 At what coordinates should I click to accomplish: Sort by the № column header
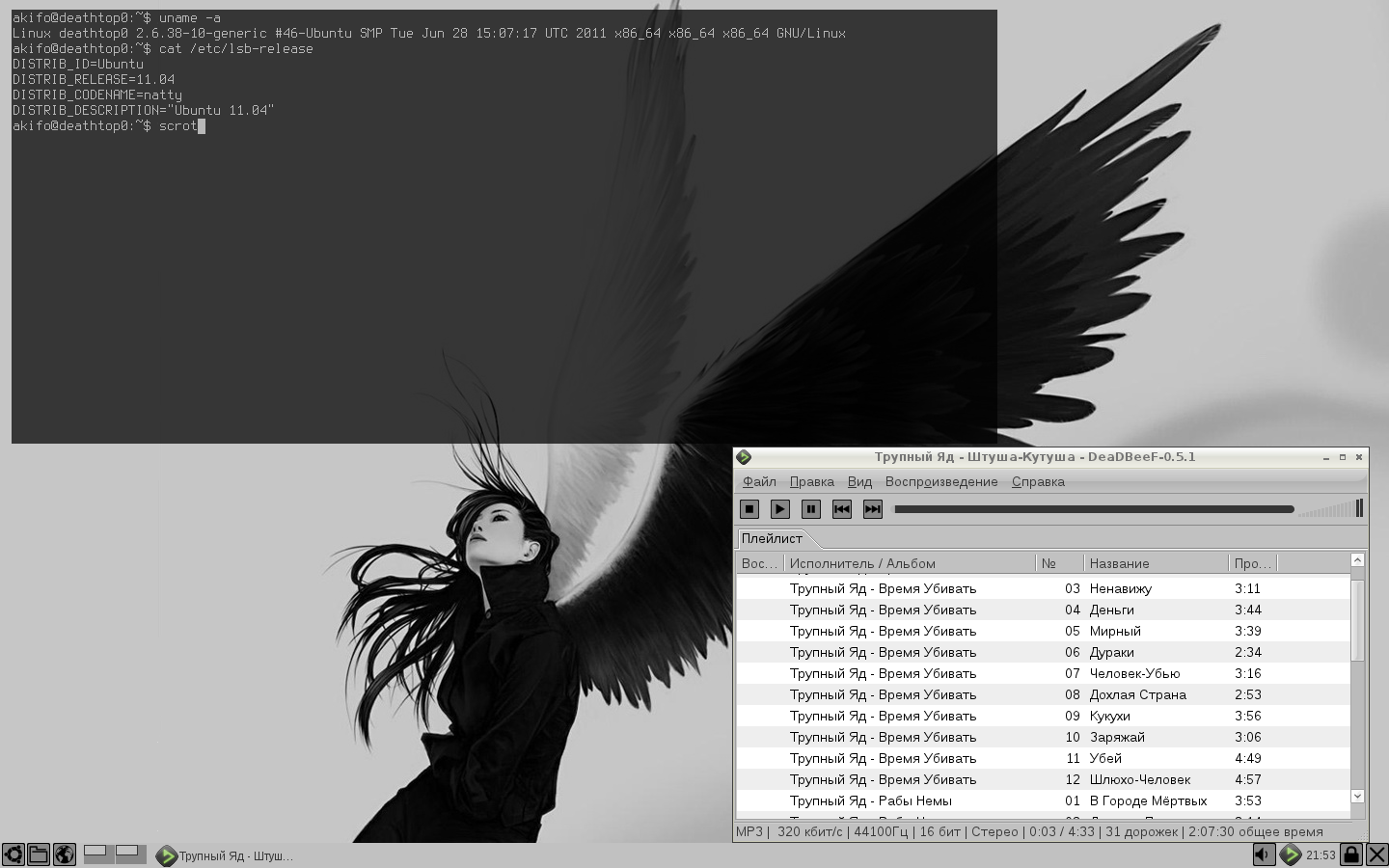(x=1059, y=563)
